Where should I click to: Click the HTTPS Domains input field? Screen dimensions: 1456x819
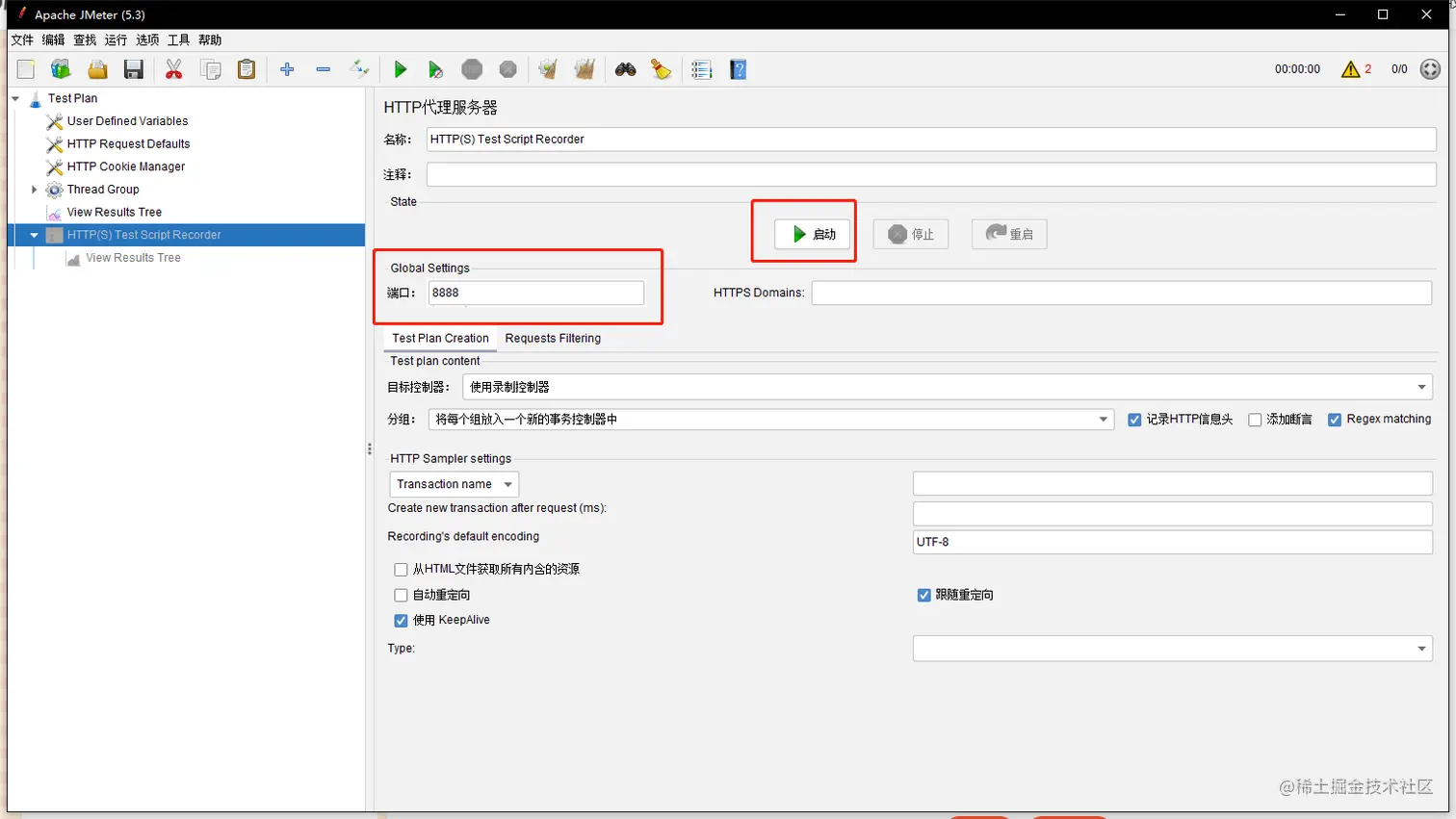[1122, 293]
